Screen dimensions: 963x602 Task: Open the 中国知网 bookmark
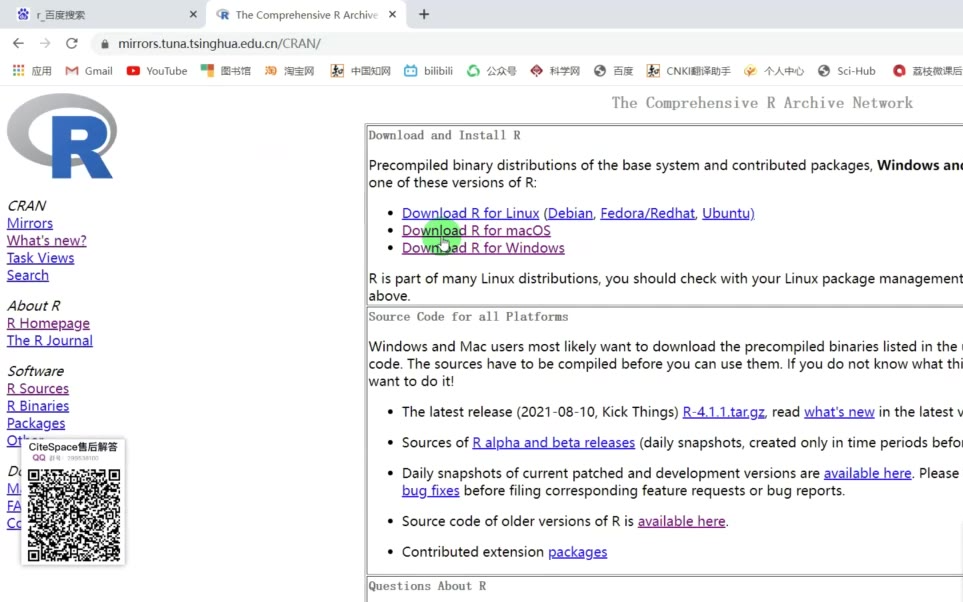[361, 71]
